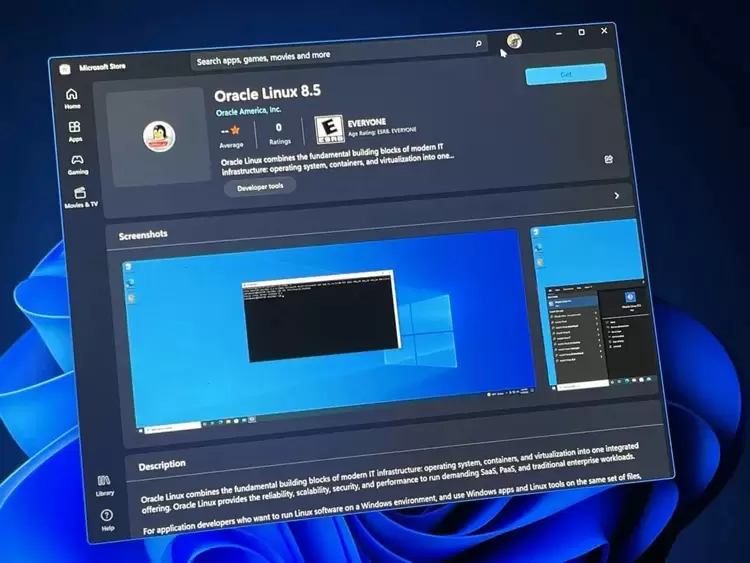Expand app details with the right chevron
The height and width of the screenshot is (563, 750).
(616, 196)
